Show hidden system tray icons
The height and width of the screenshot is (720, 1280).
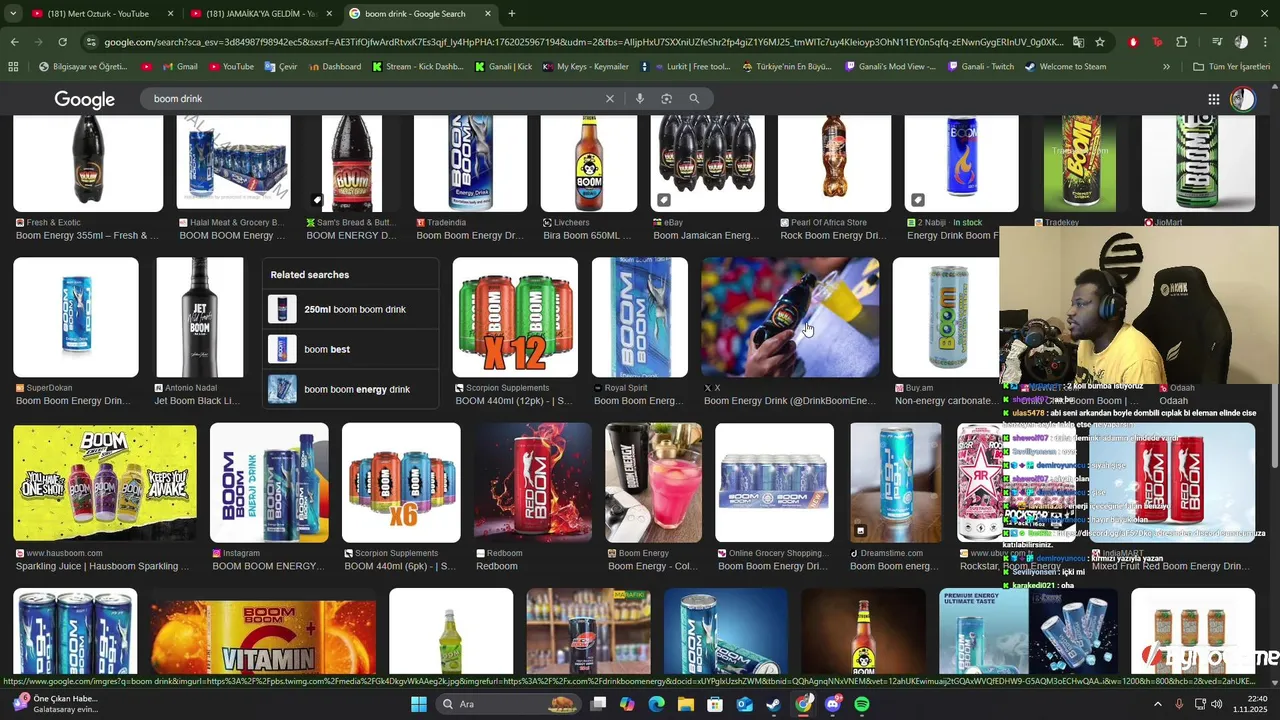[1158, 704]
